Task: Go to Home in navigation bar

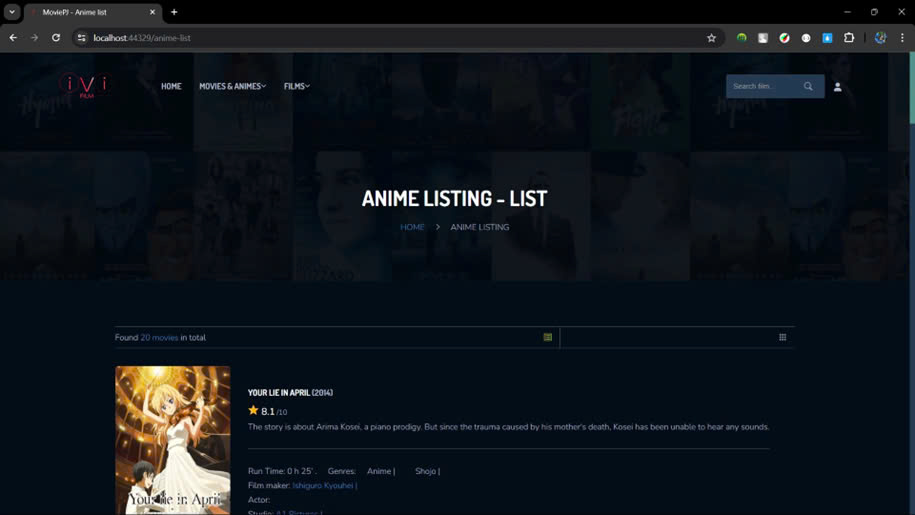Action: pos(171,86)
